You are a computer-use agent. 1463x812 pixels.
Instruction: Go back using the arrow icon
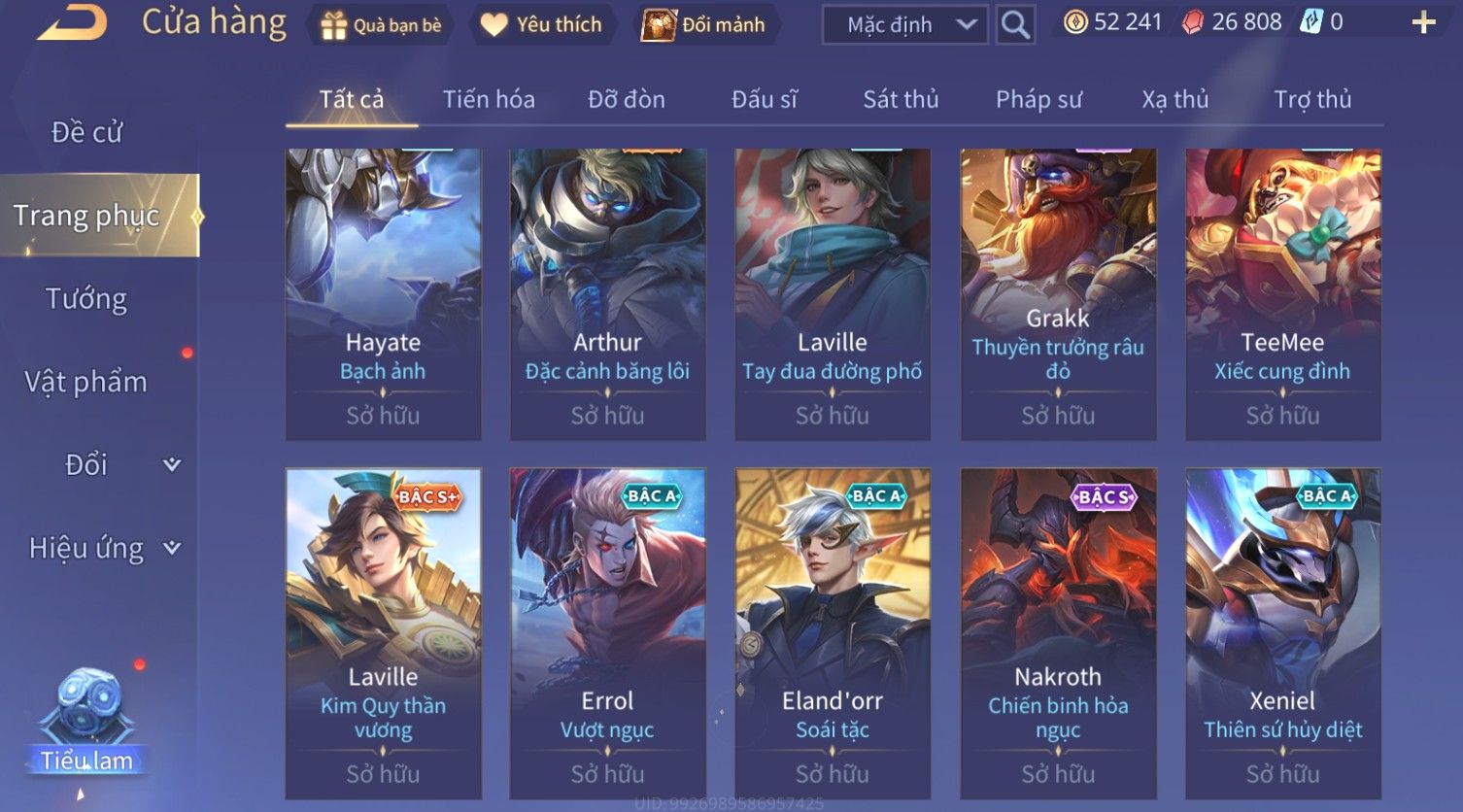73,21
